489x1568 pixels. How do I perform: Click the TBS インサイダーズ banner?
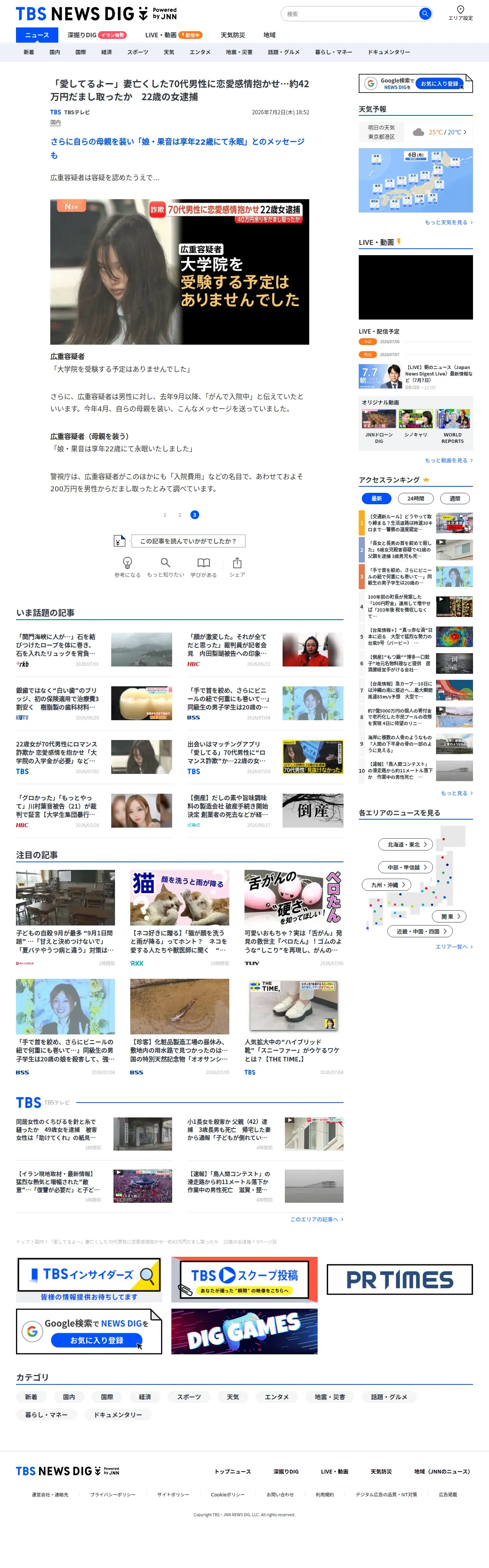(x=89, y=1280)
